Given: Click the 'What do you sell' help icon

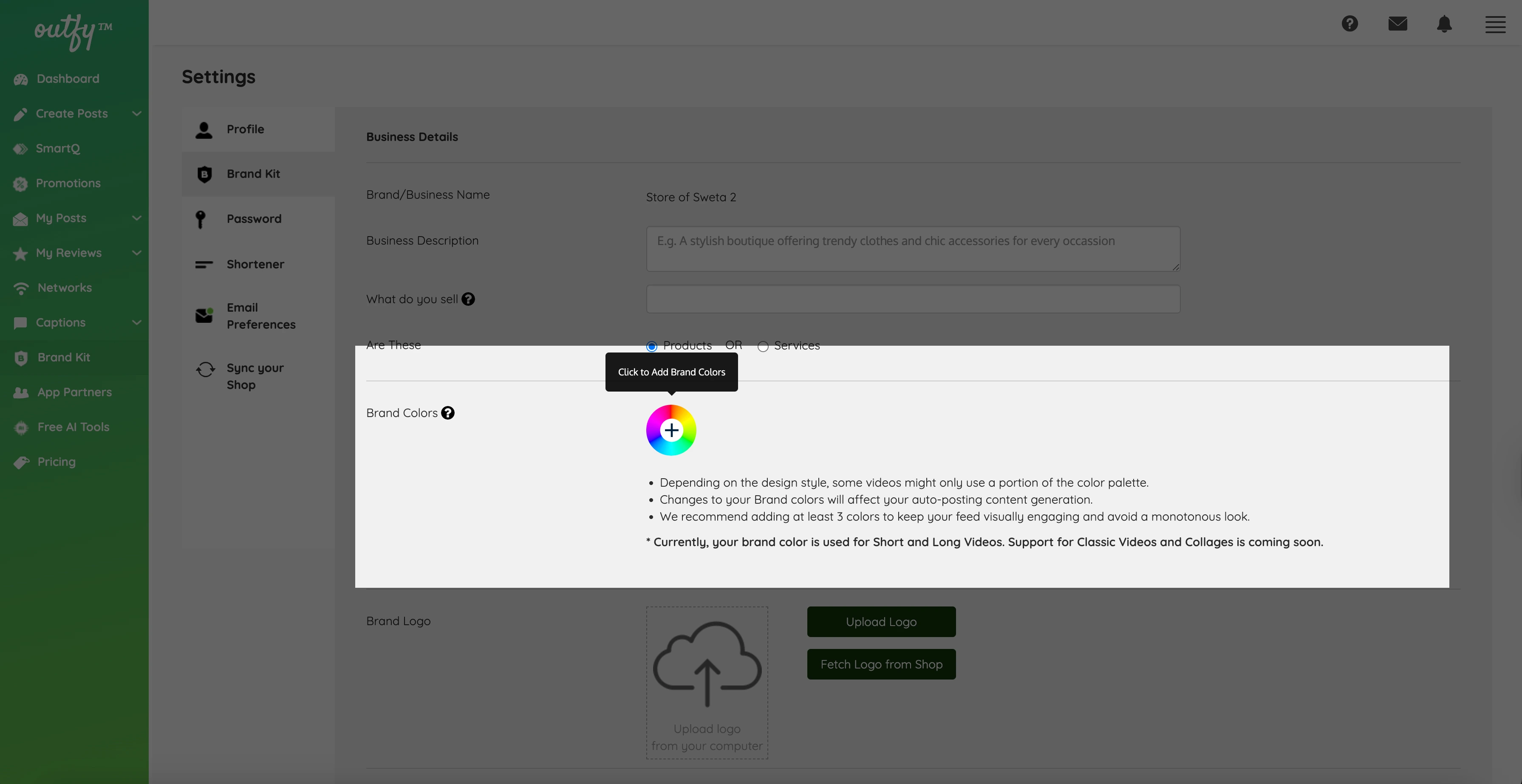Looking at the screenshot, I should (x=468, y=299).
